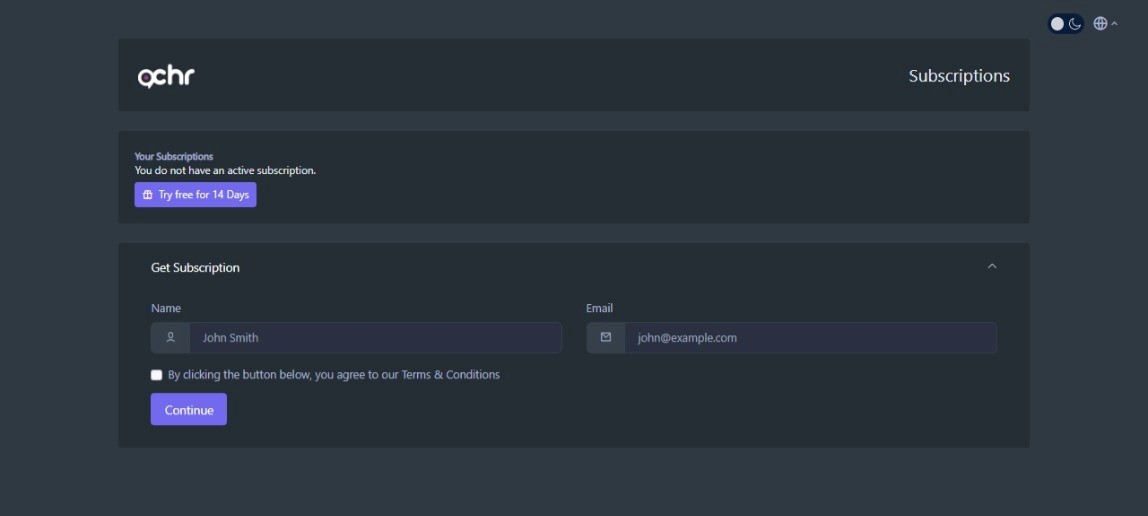Focus the Name input field
1148x516 pixels.
[375, 338]
